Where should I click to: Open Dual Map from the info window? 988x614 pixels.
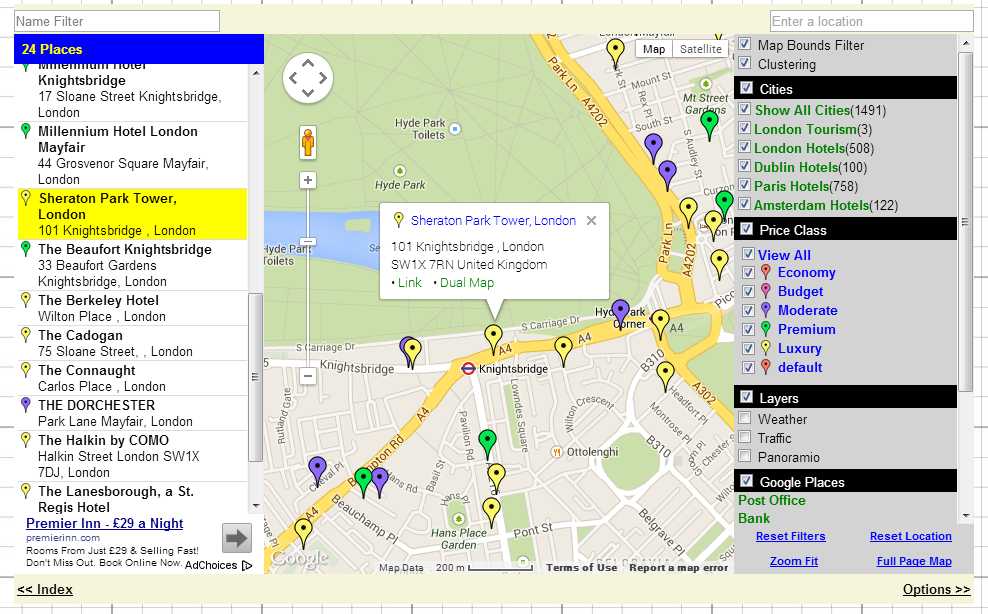[467, 282]
